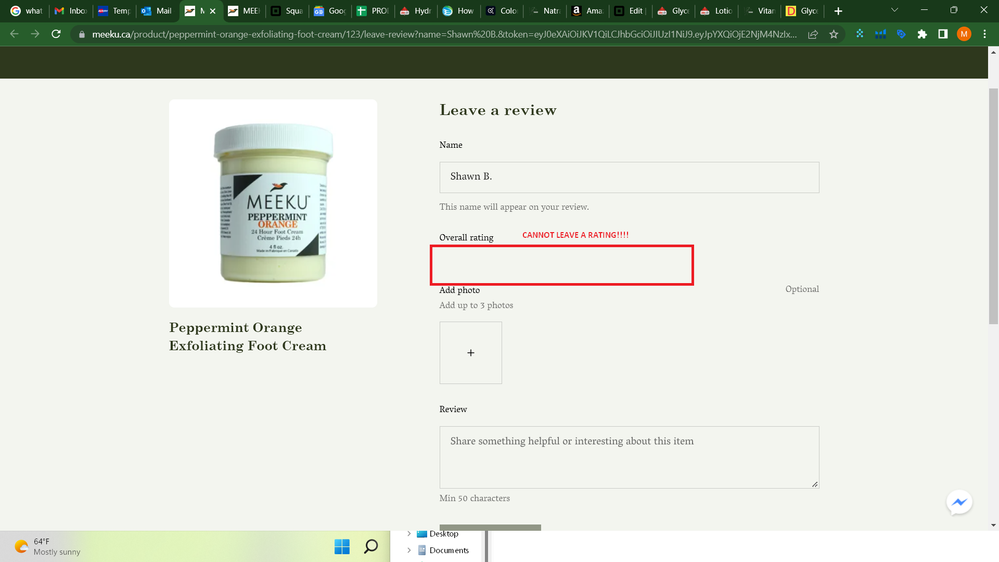Open the Windows Start menu
The image size is (999, 562).
[342, 546]
